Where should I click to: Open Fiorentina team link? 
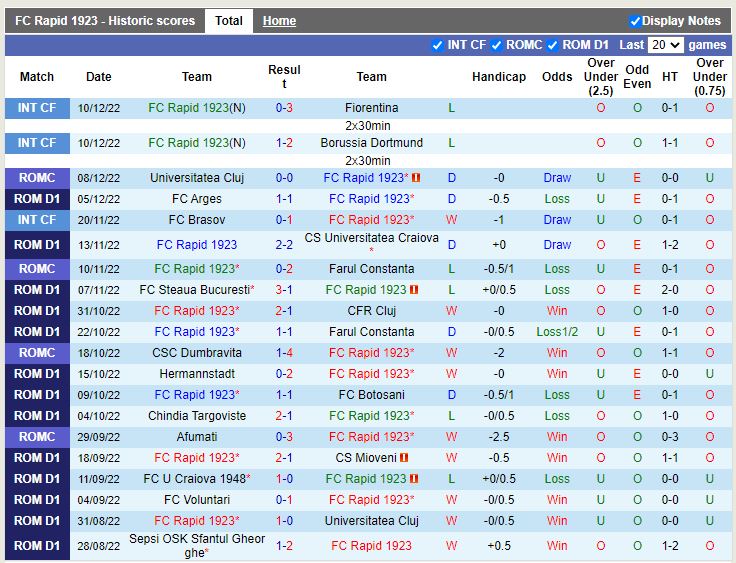[x=371, y=108]
